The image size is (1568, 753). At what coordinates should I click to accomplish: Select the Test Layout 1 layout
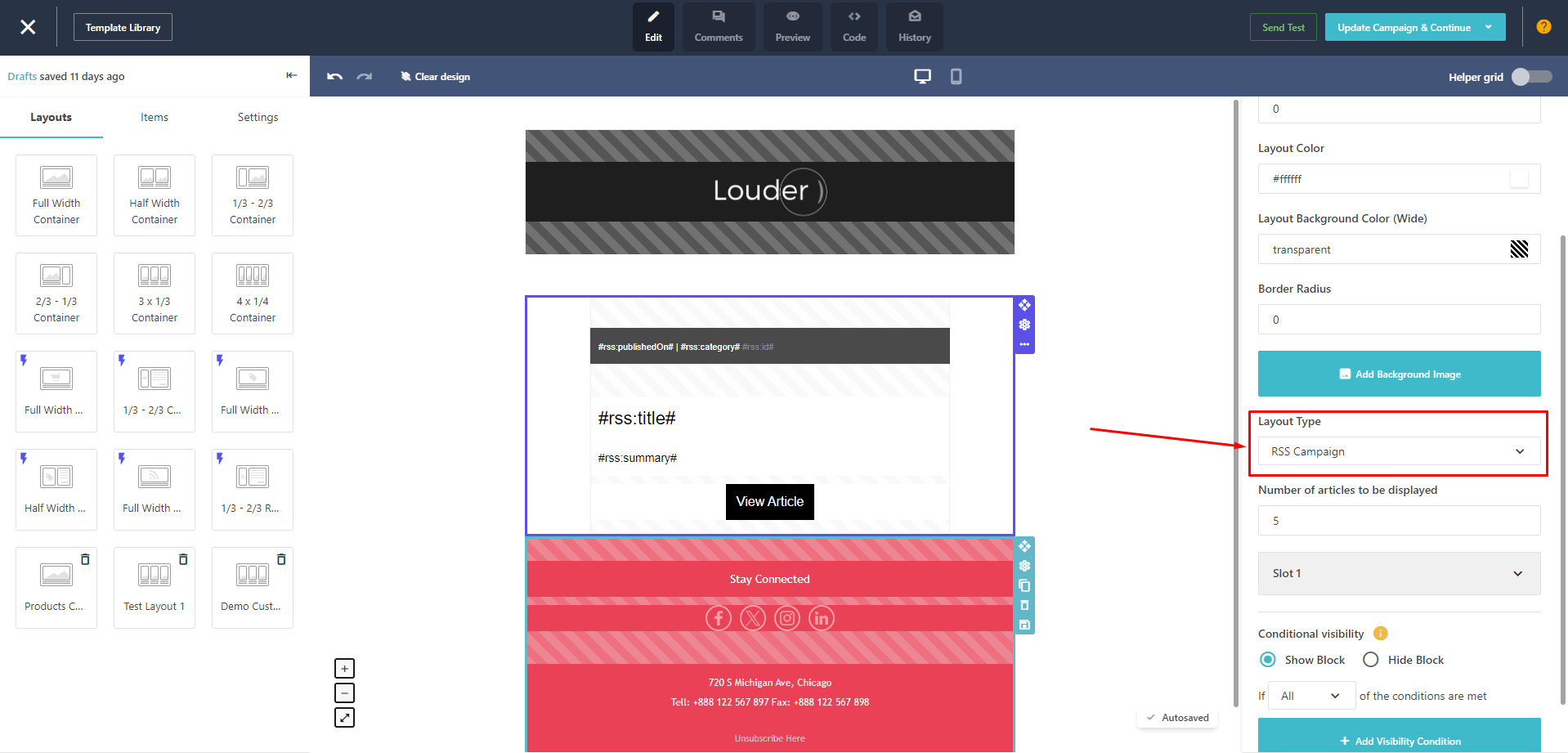click(155, 588)
